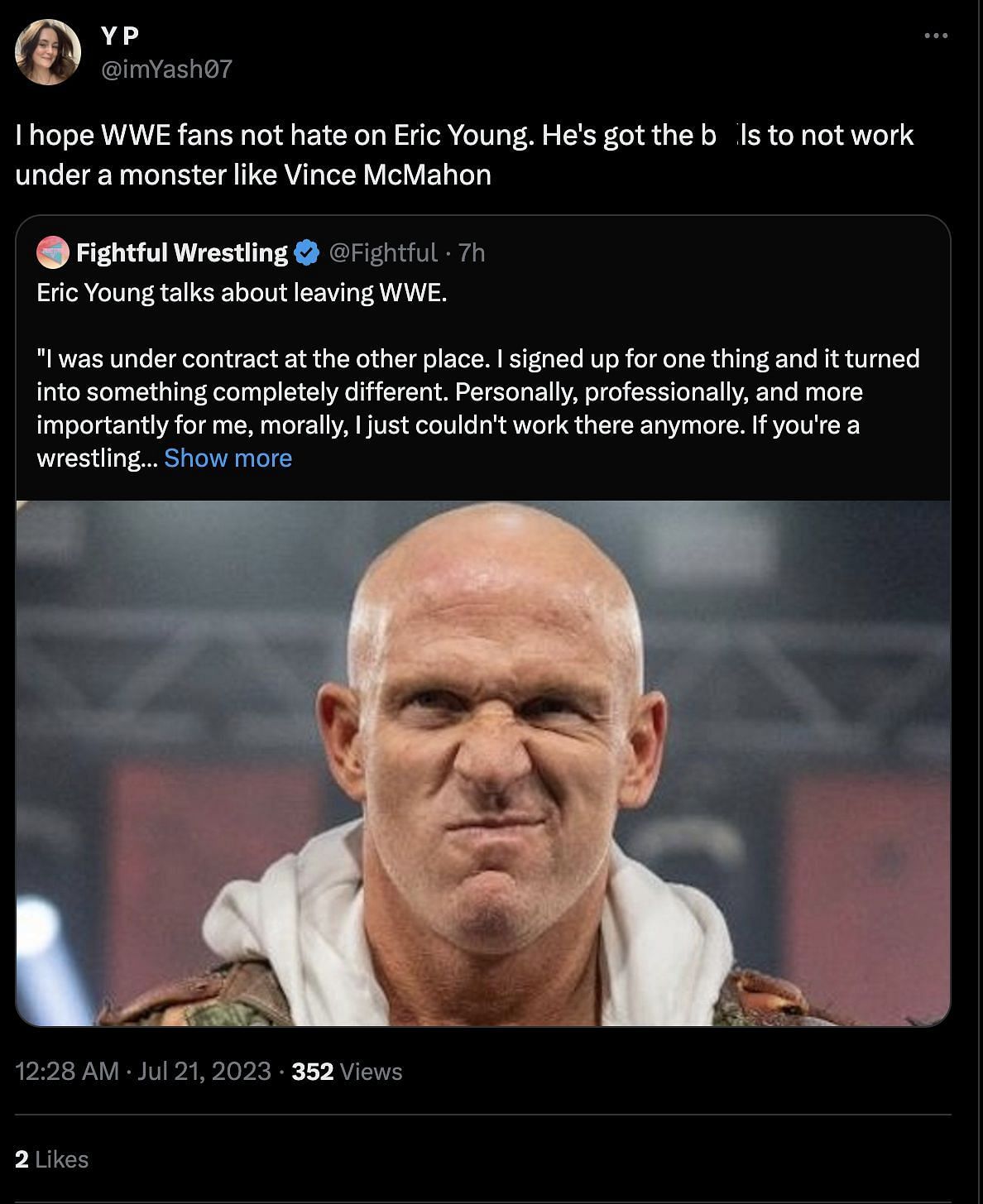Click the Fightful Wrestling account name
Image resolution: width=983 pixels, height=1204 pixels.
182,252
